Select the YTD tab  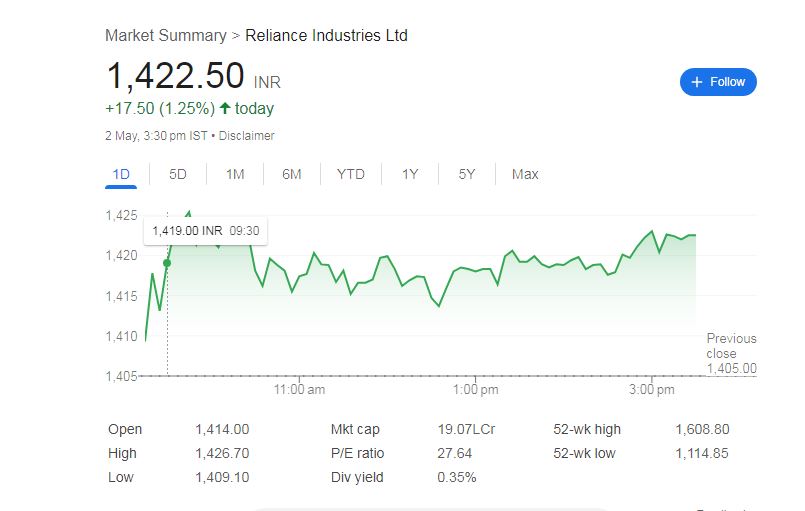(x=351, y=174)
